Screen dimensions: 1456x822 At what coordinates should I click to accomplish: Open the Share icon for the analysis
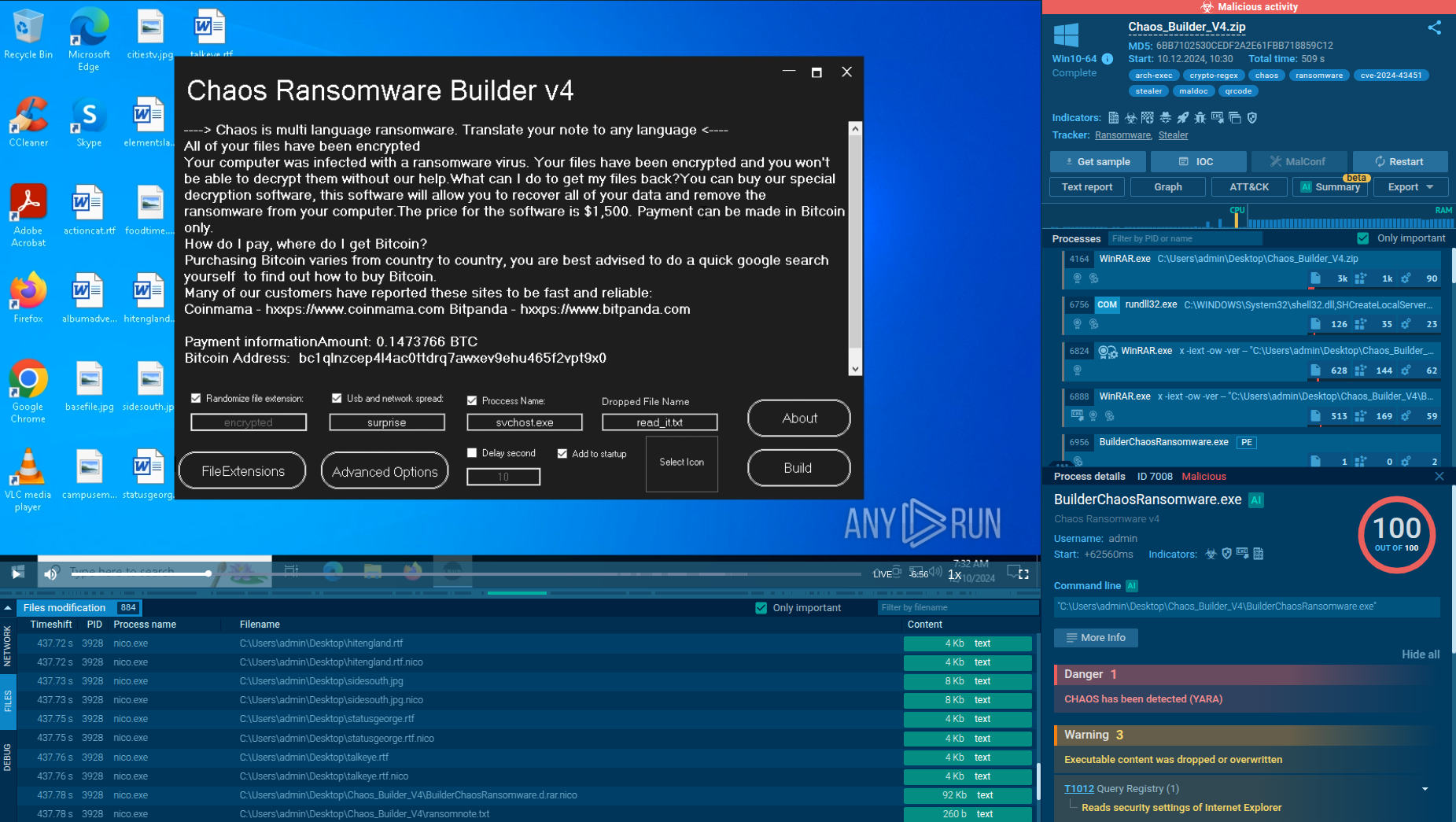point(1435,28)
